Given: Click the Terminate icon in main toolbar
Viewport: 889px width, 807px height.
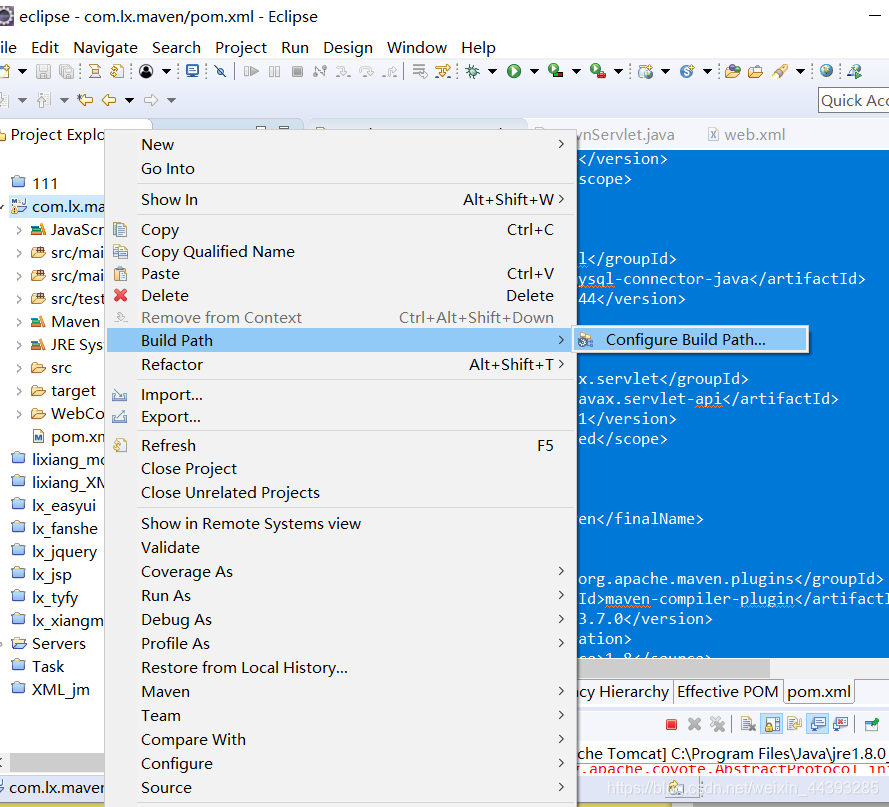Looking at the screenshot, I should pos(297,71).
